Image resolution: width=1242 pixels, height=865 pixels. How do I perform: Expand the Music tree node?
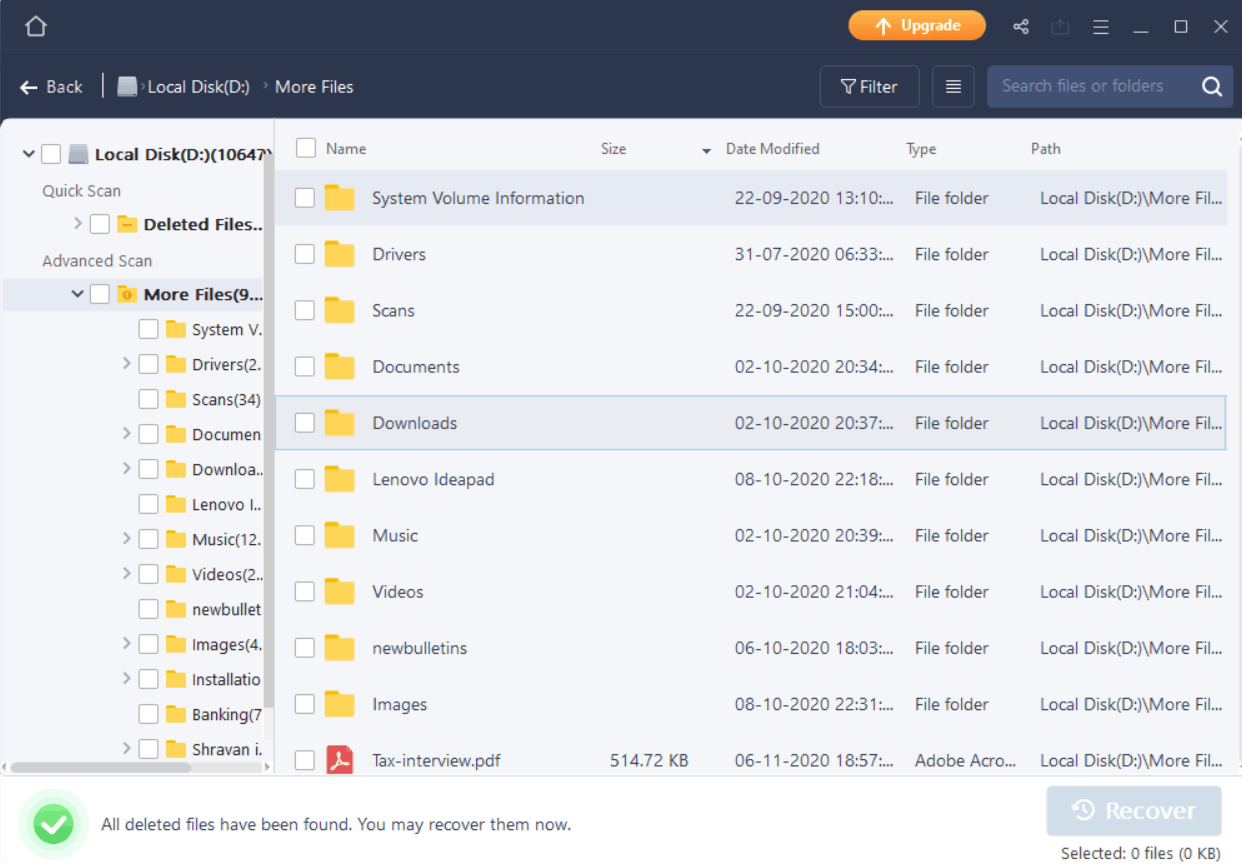click(126, 539)
